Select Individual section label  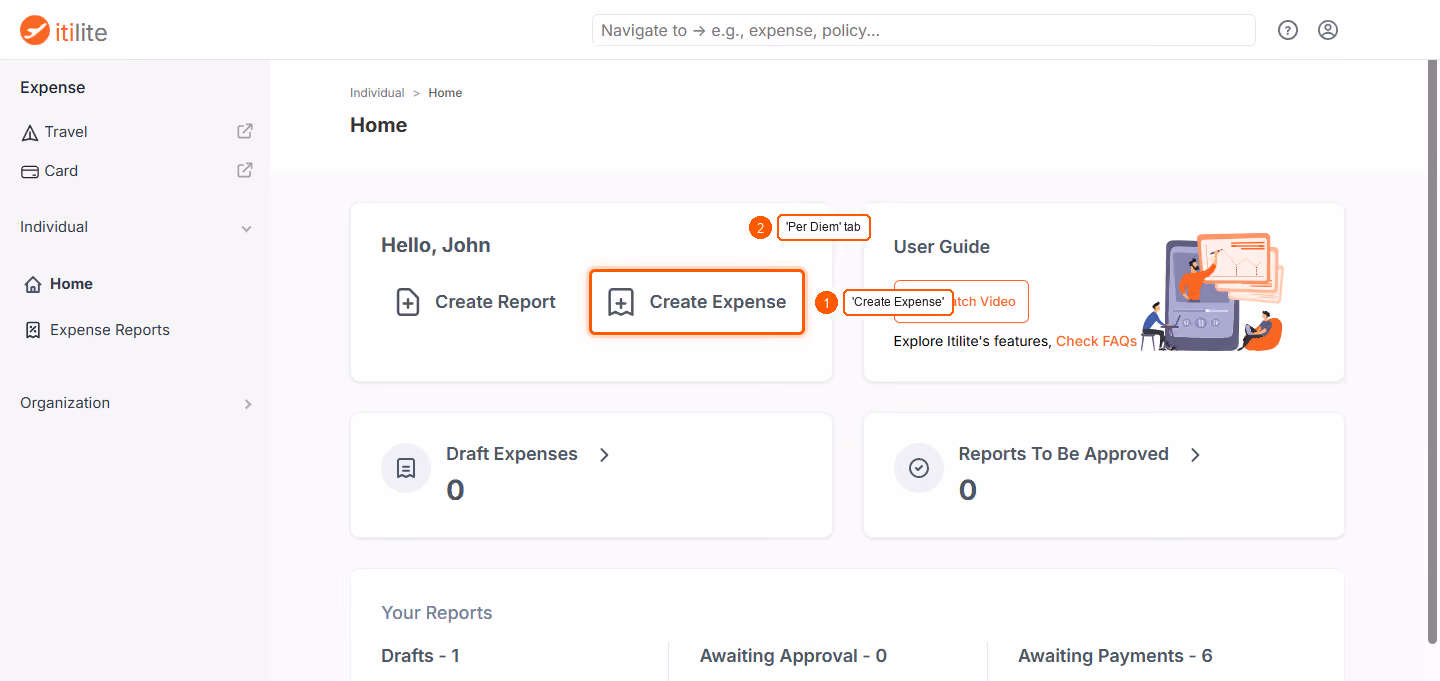[54, 227]
